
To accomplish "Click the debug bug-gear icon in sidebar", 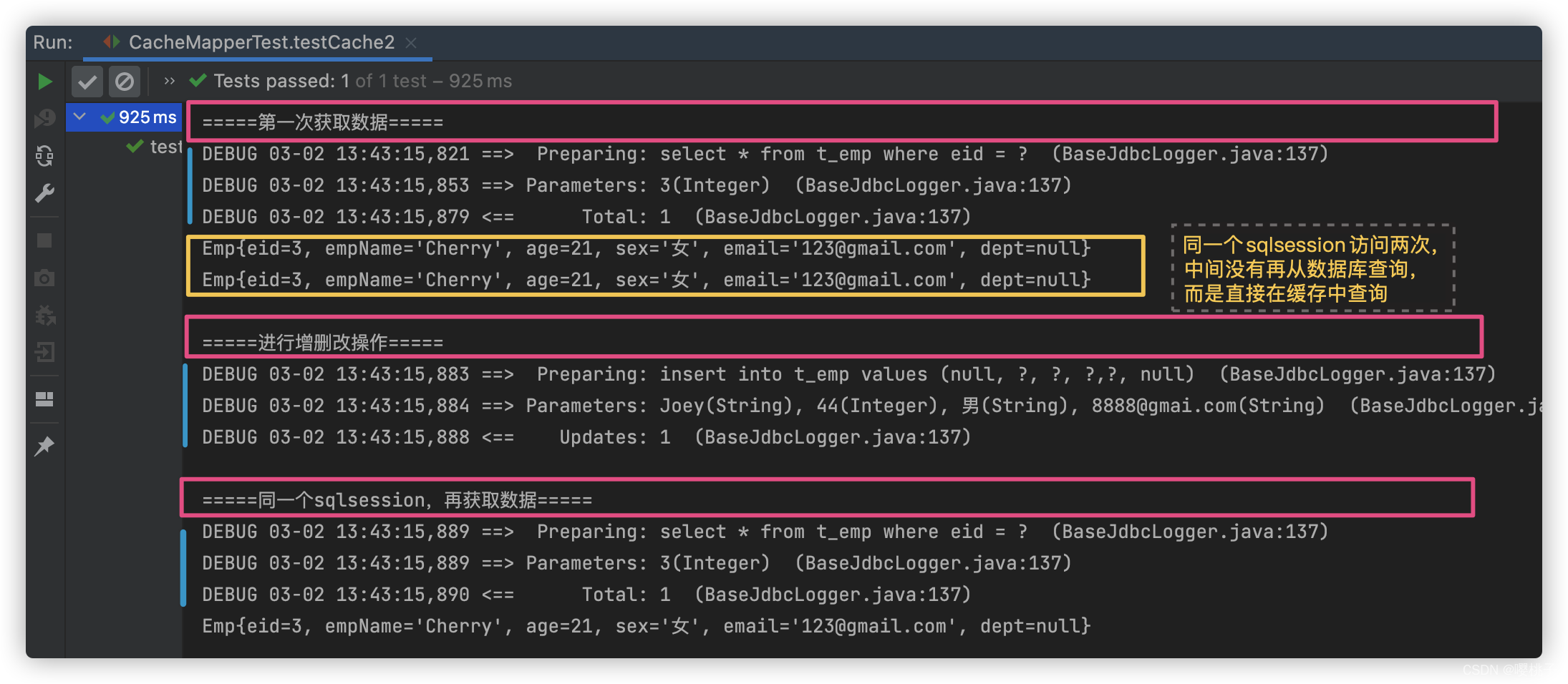I will click(x=45, y=315).
